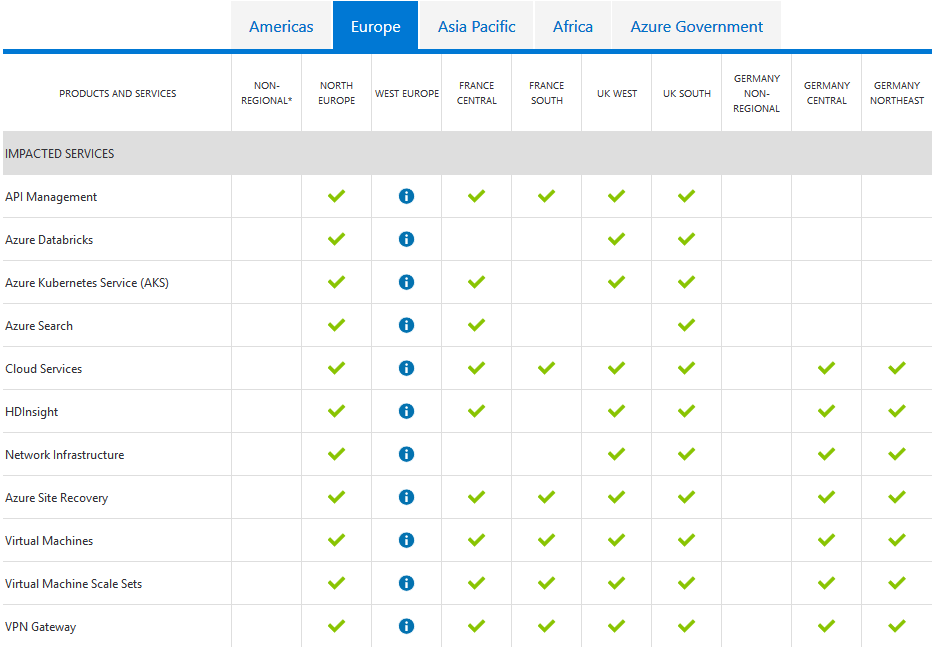The width and height of the screenshot is (932, 647).
Task: Select the checkmark for HDInsight in North Europe
Action: pyautogui.click(x=336, y=411)
